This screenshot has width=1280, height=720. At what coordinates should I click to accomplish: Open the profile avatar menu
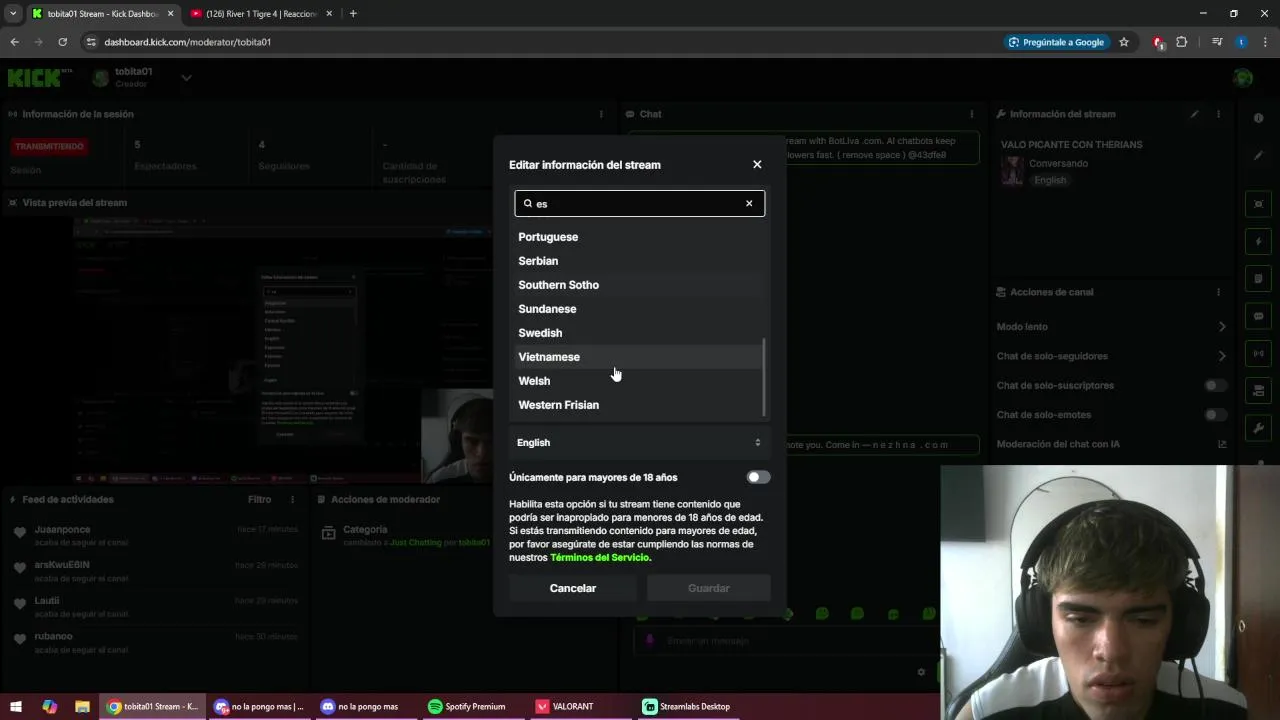(x=1243, y=78)
